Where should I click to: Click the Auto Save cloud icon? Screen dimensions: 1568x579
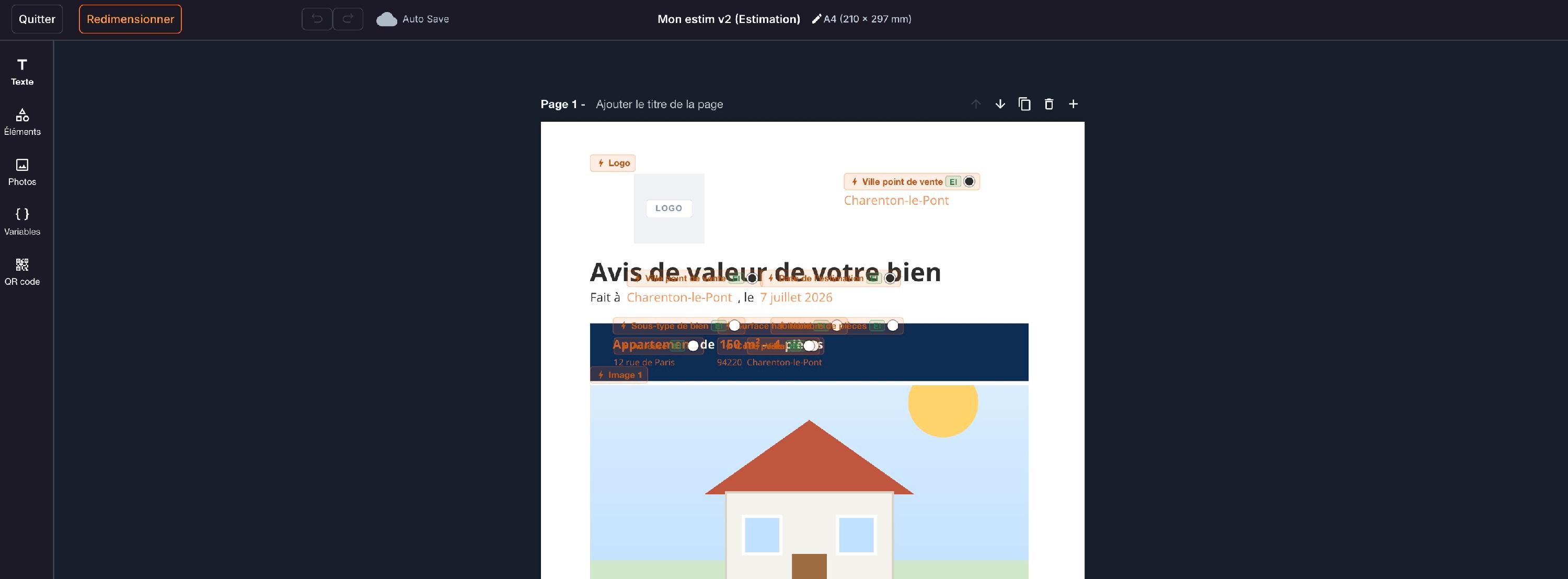[387, 19]
